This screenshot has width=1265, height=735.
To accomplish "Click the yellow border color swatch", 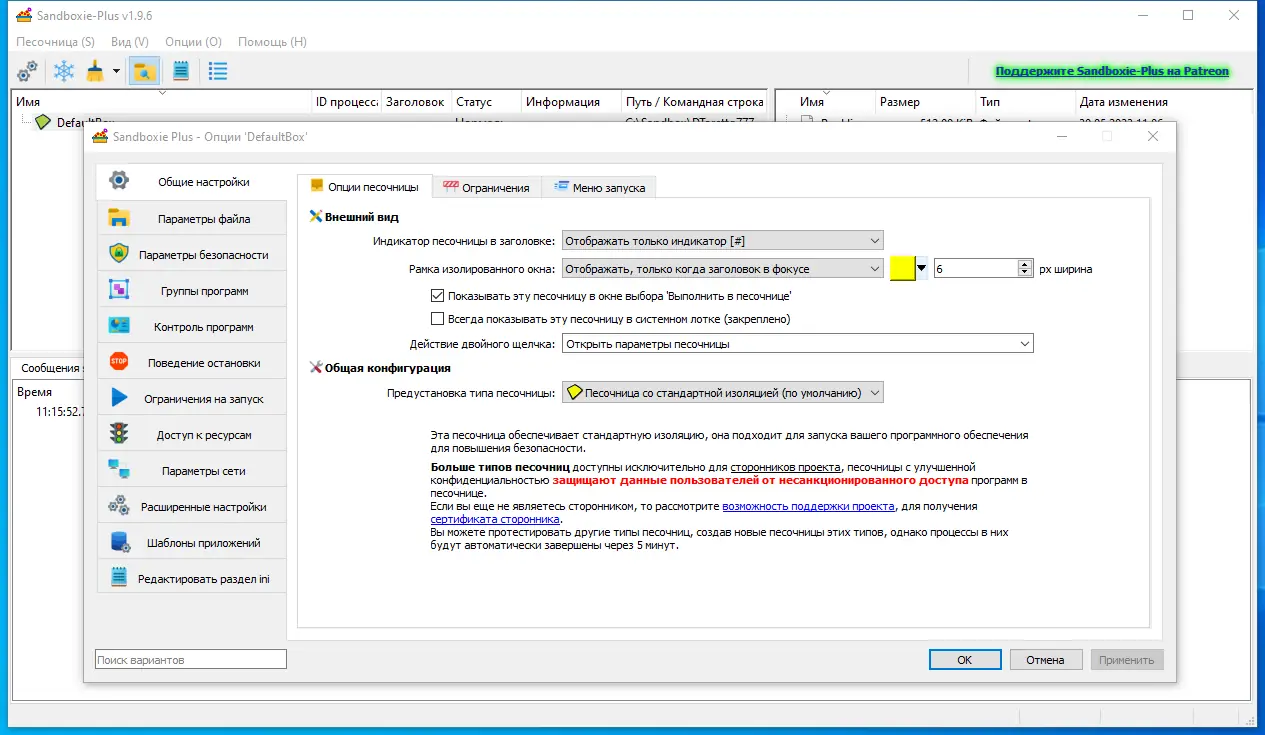I will tap(903, 268).
